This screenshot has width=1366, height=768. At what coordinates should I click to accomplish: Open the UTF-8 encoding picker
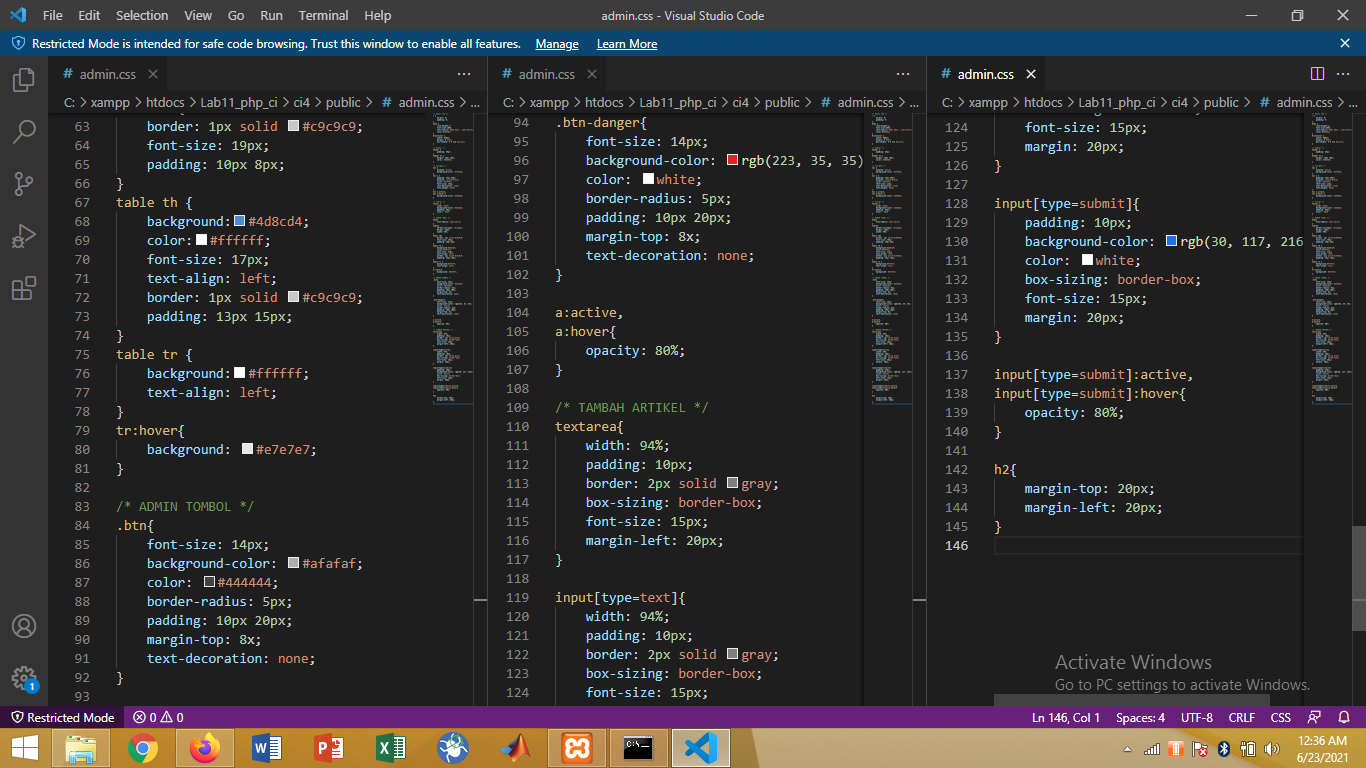(x=1196, y=717)
